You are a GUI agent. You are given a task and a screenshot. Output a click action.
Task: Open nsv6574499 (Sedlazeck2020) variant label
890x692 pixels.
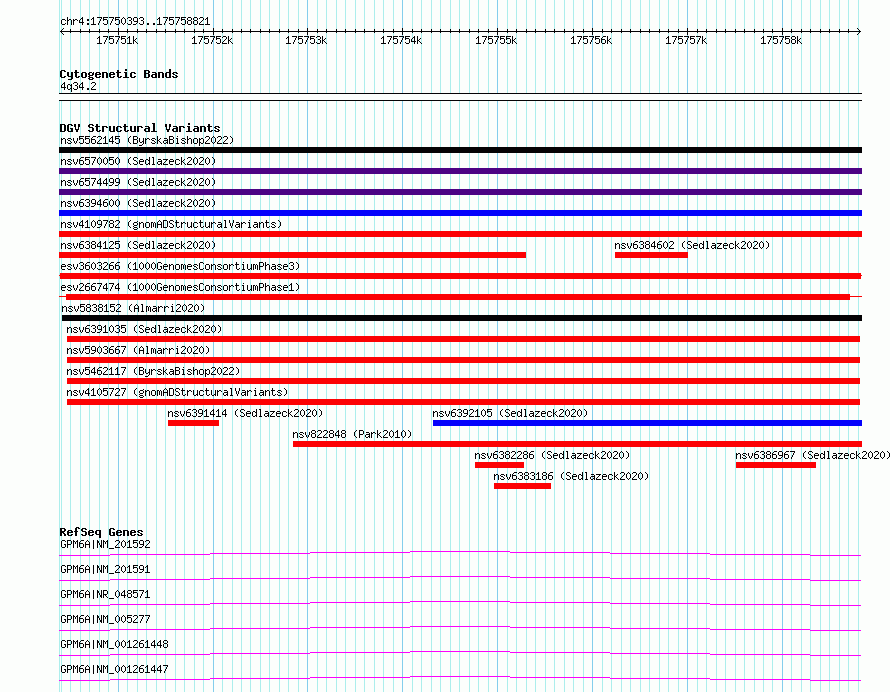138,182
